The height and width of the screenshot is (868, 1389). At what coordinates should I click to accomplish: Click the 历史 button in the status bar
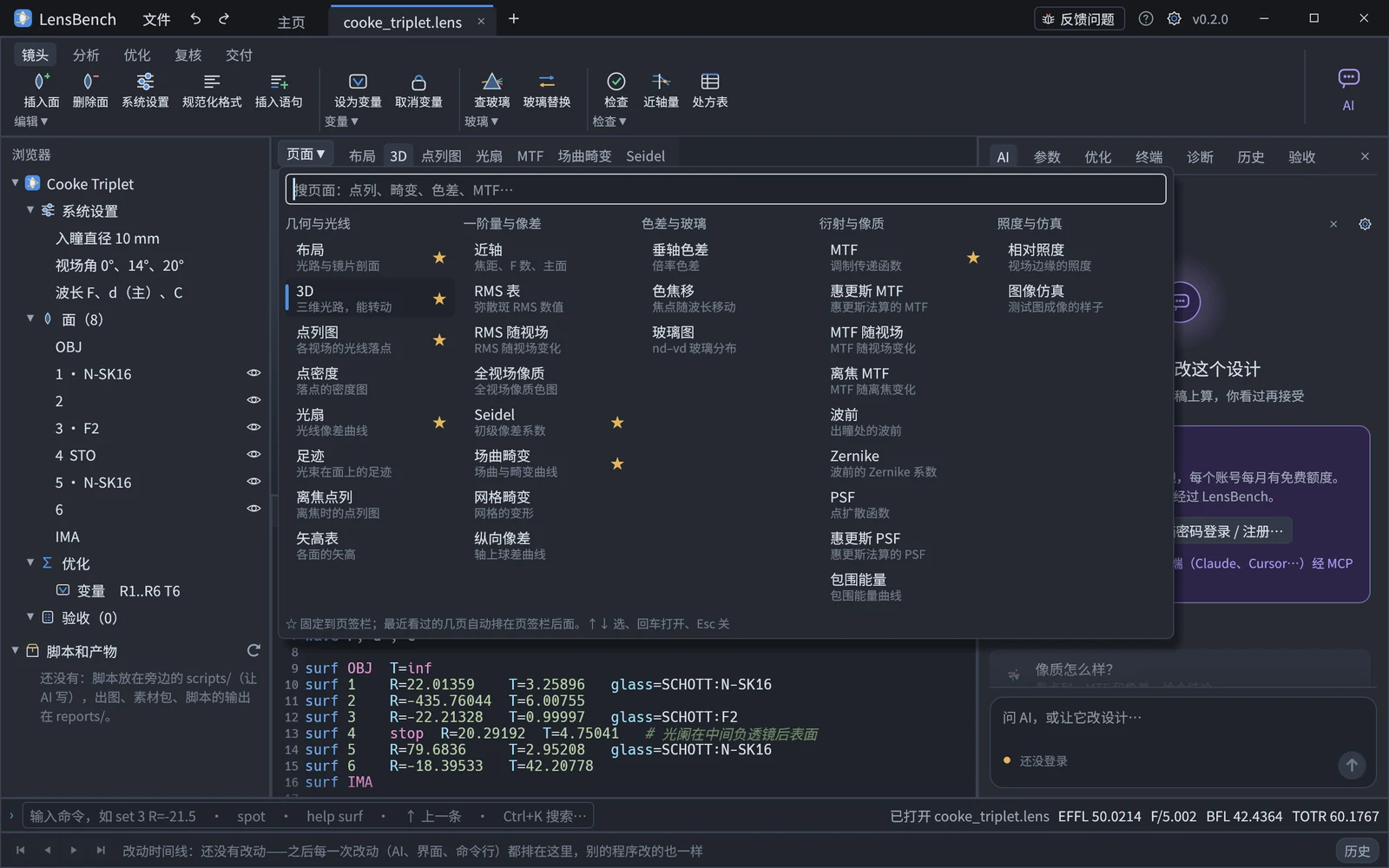1357,851
